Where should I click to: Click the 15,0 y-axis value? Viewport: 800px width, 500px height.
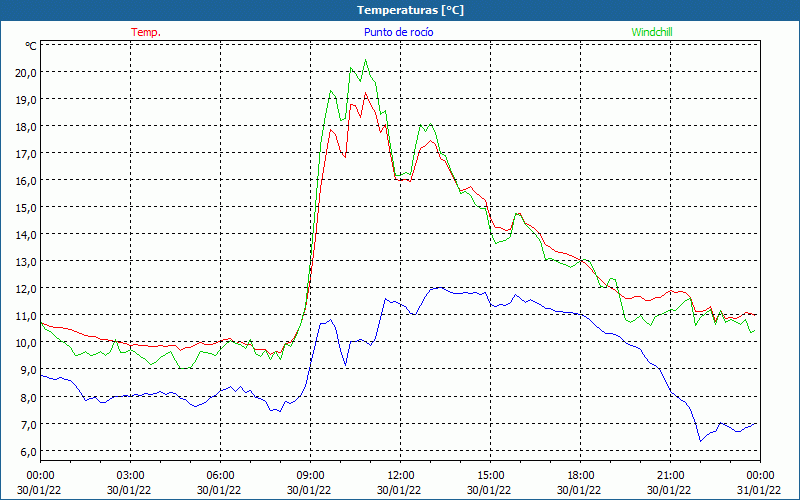click(x=27, y=208)
